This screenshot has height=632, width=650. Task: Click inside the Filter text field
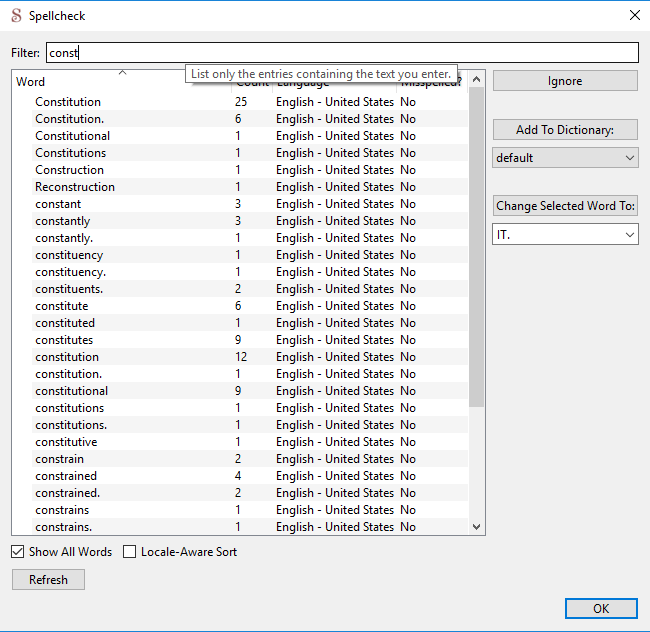(x=340, y=53)
